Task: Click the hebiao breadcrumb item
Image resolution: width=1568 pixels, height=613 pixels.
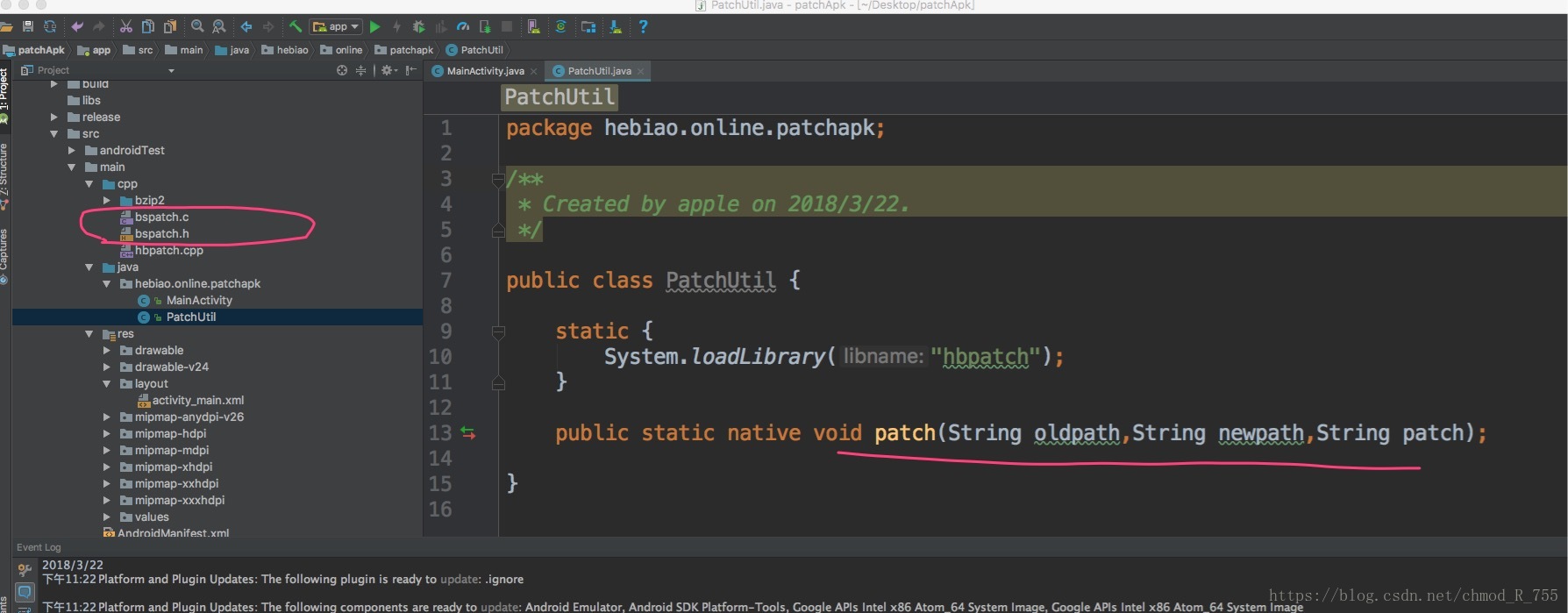Action: point(285,50)
